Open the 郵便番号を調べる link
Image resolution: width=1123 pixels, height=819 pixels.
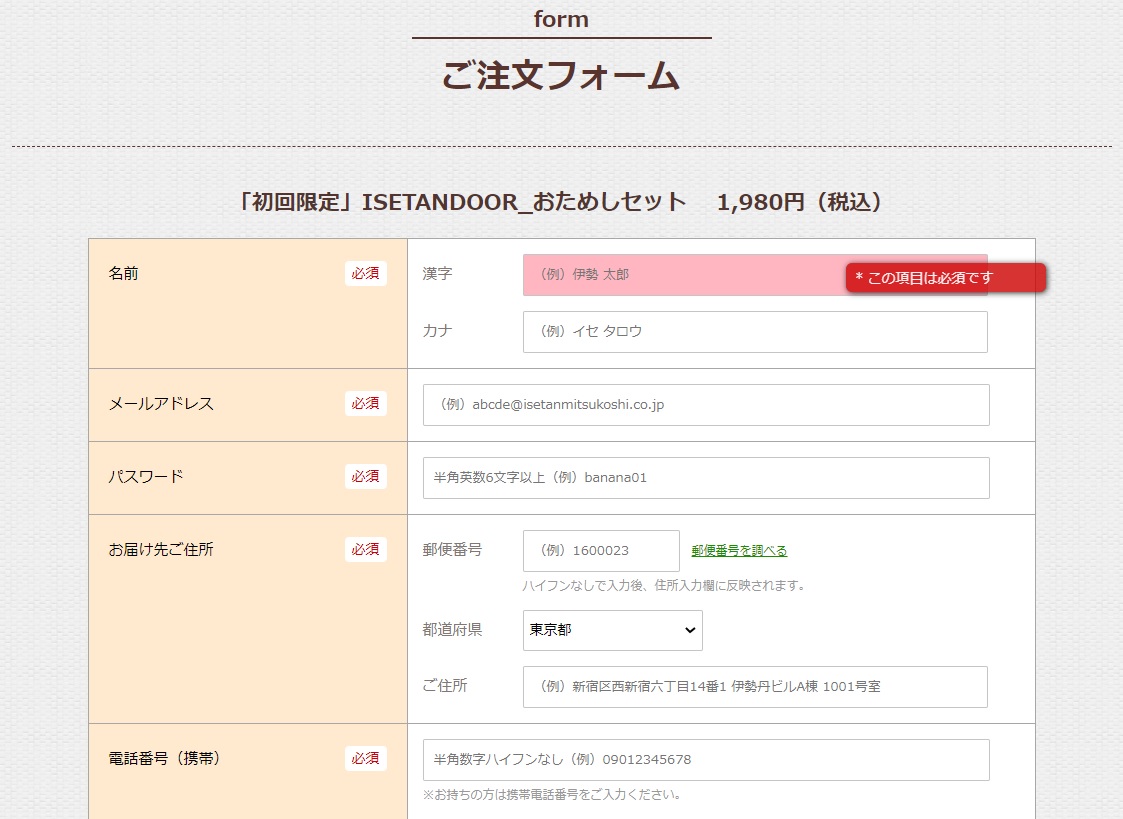(739, 551)
